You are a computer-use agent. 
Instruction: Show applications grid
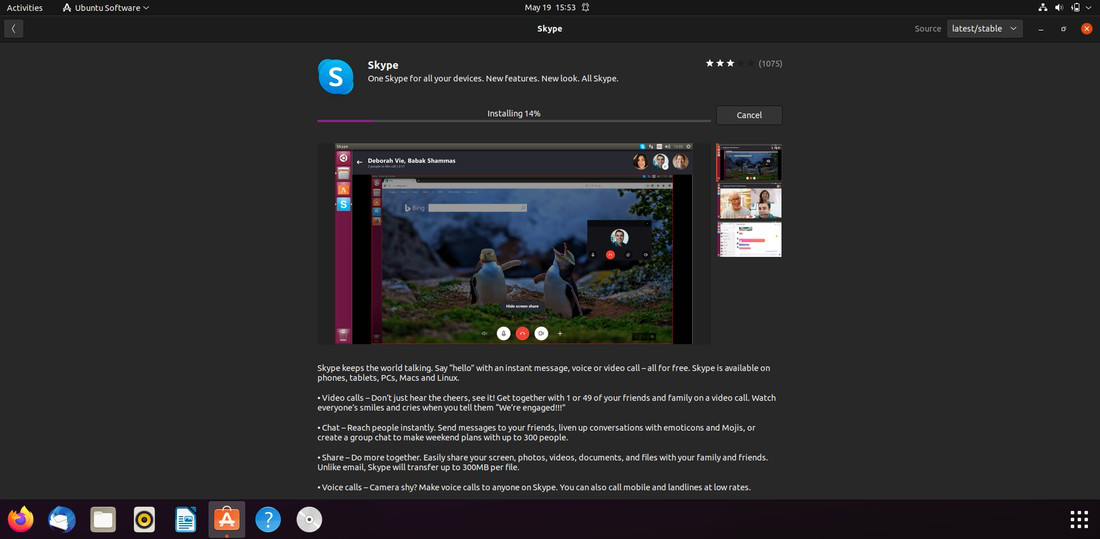click(x=1079, y=519)
